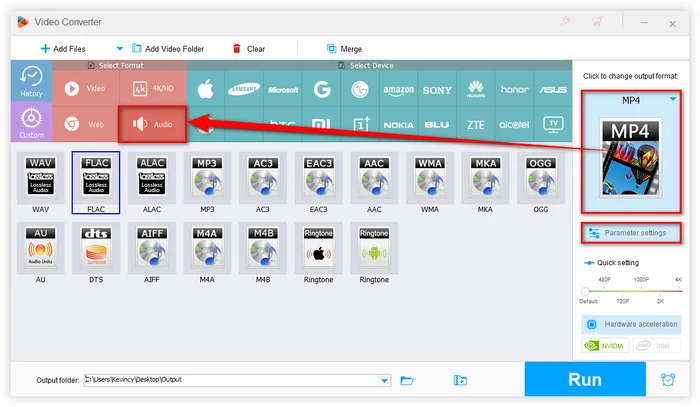Open the Custom formats panel

31,122
